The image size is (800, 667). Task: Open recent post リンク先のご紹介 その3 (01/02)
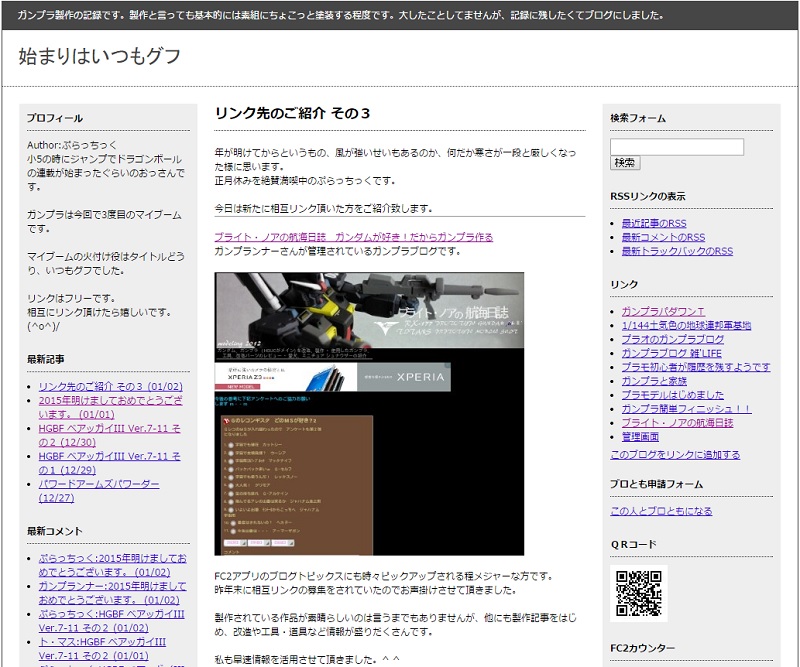pos(111,386)
